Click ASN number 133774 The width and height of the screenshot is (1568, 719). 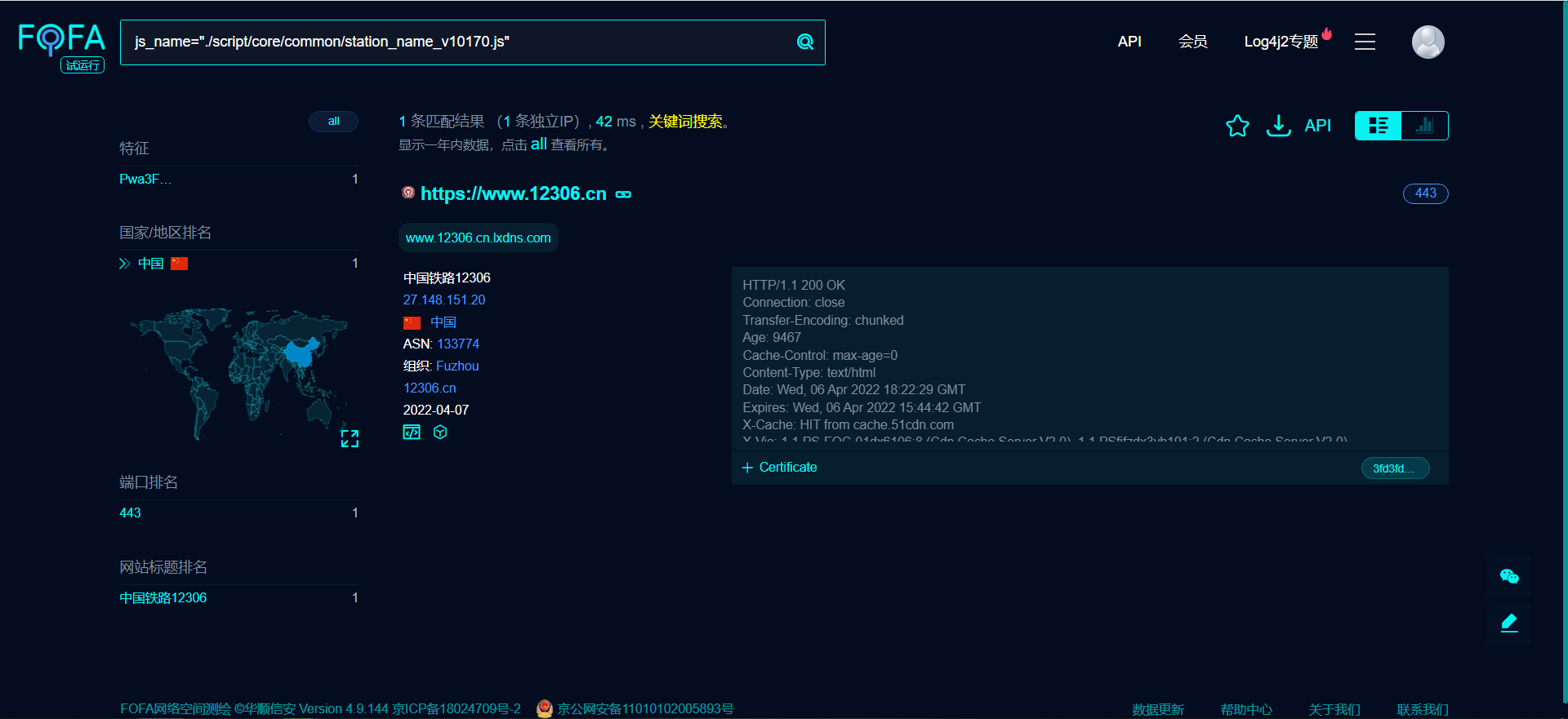tap(458, 344)
